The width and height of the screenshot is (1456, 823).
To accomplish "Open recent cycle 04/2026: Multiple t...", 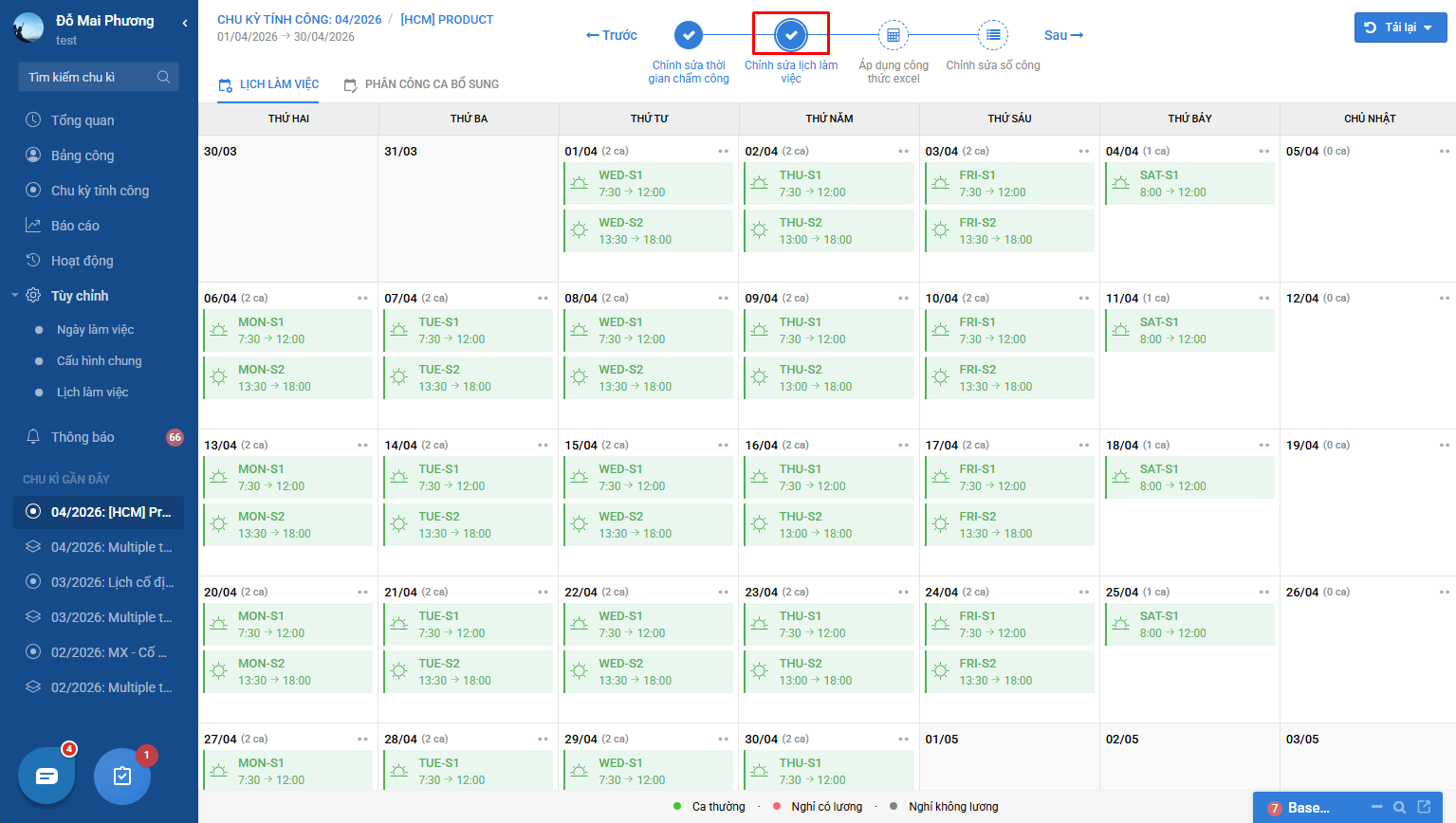I will 99,547.
